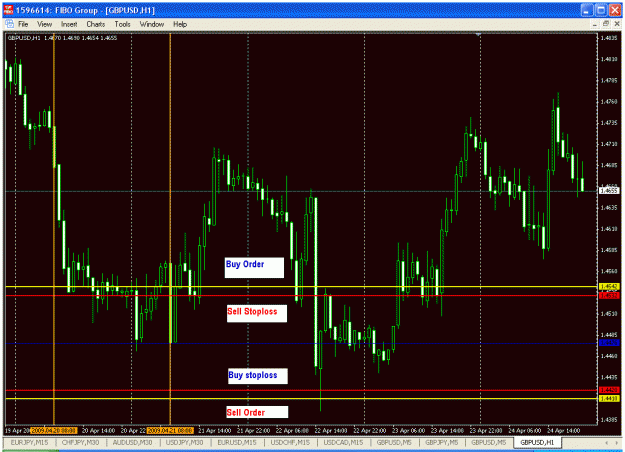Minimize the main FIBO Group window
The image size is (625, 452).
click(586, 10)
